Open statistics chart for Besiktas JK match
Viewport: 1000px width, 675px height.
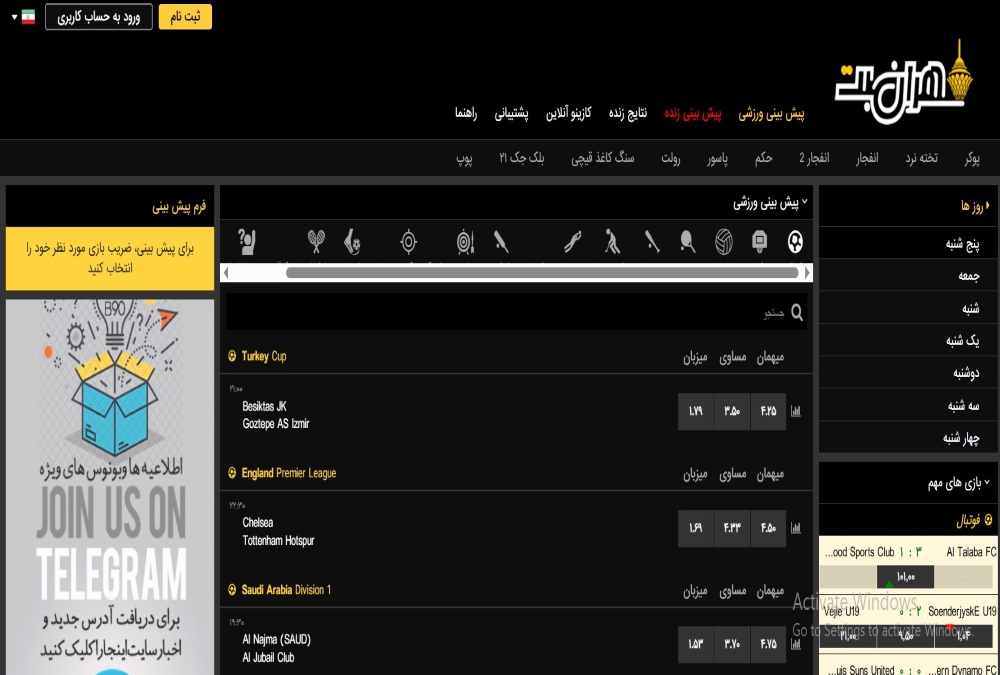click(795, 412)
